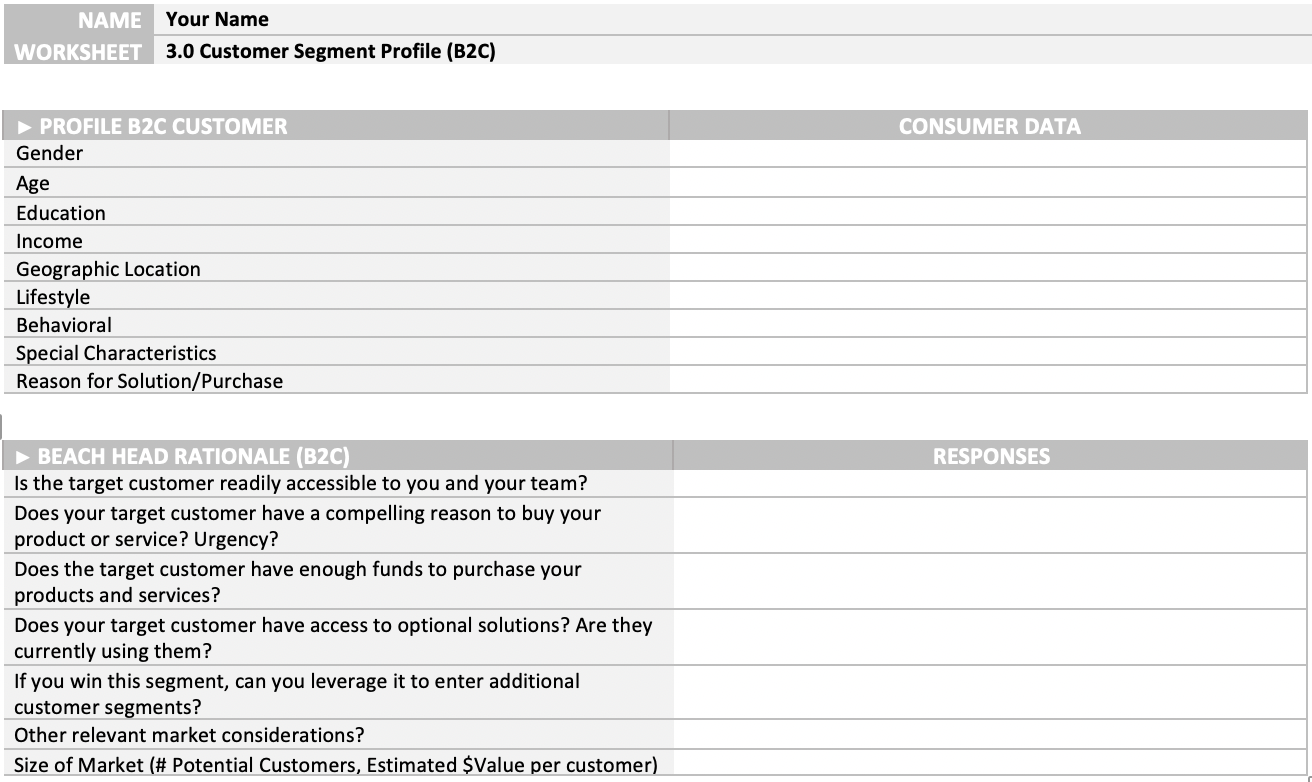Select response cell for Size of Market

click(x=990, y=764)
